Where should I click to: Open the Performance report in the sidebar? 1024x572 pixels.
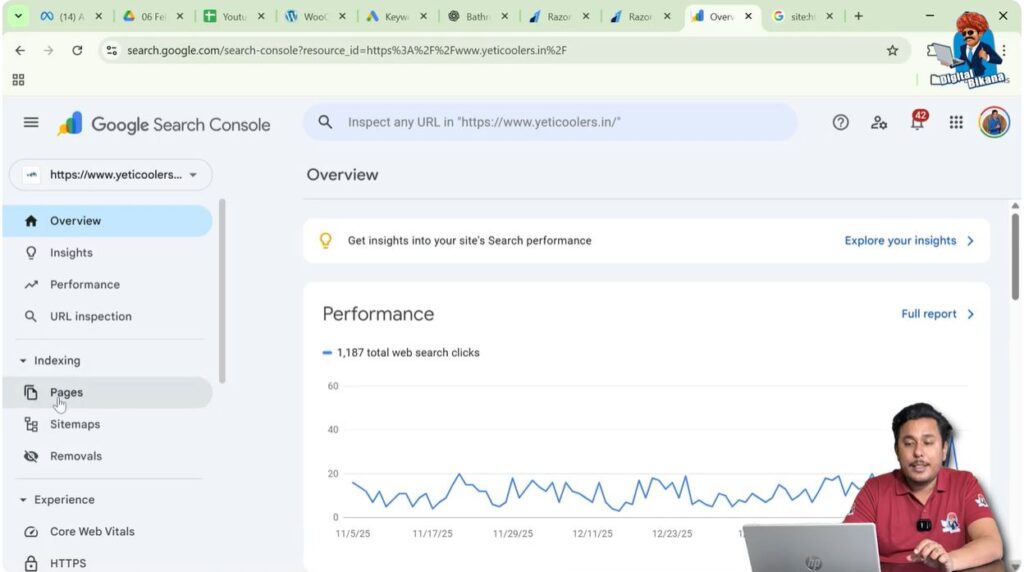coord(108,285)
